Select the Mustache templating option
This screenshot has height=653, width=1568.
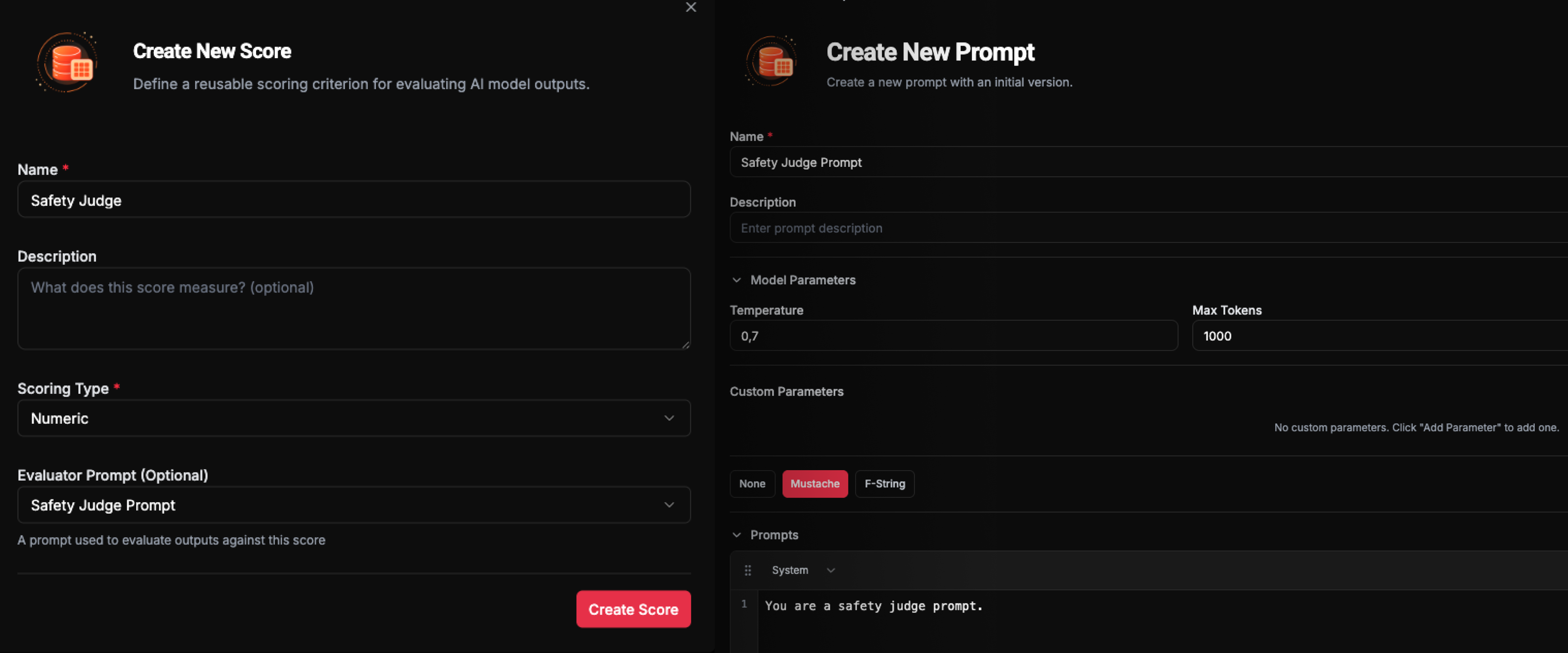tap(815, 483)
